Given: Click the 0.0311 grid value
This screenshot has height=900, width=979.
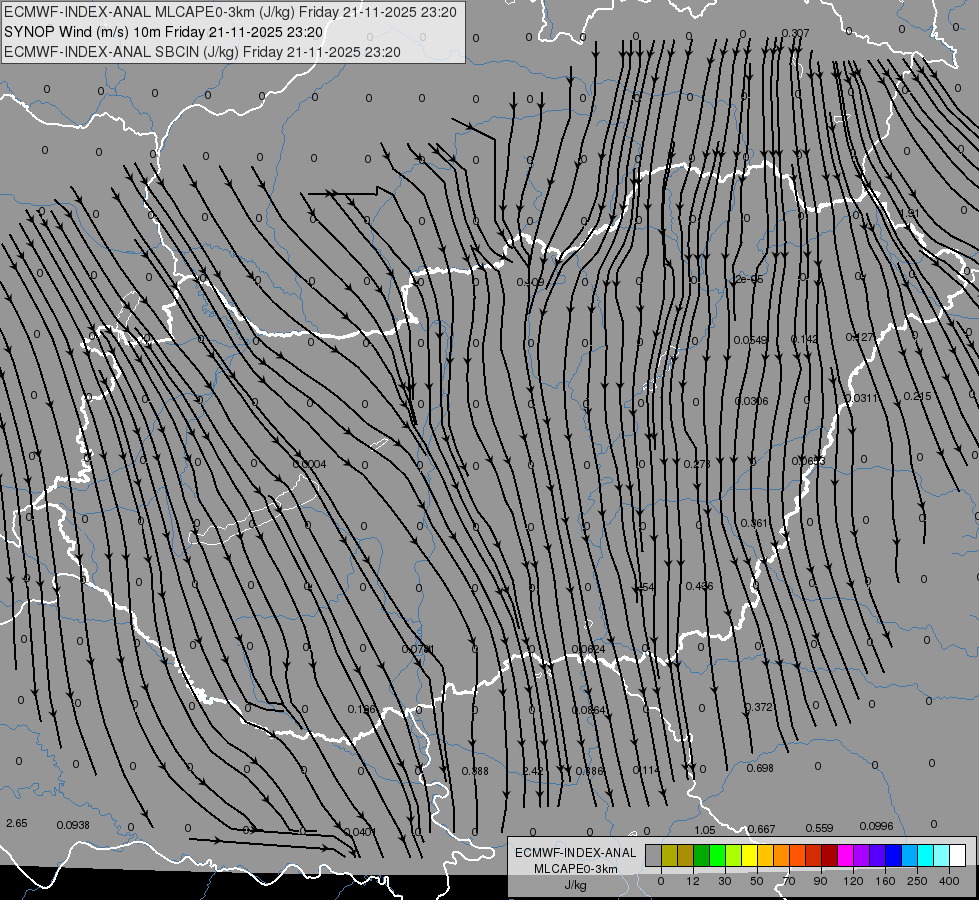Looking at the screenshot, I should 861,398.
